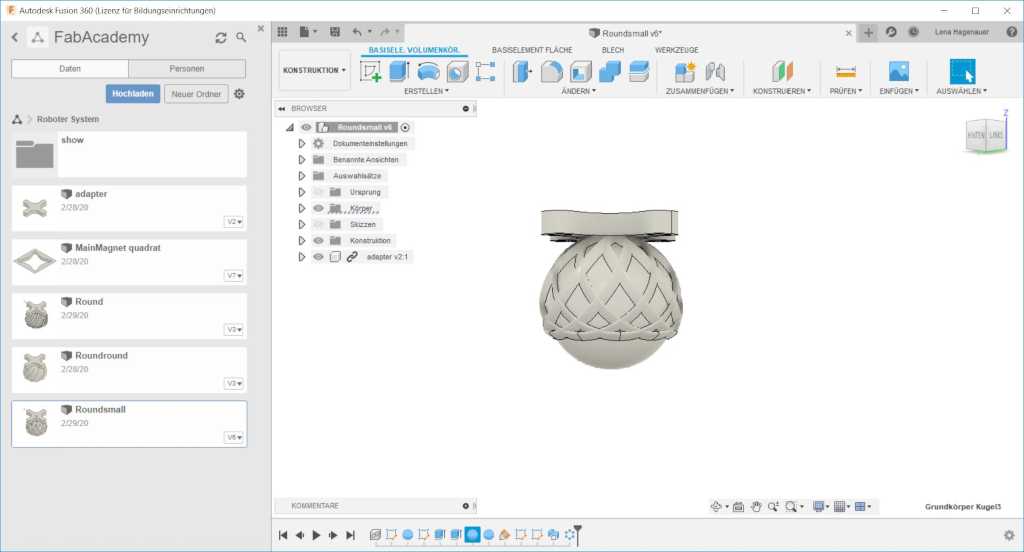Screen dimensions: 1024x552
Task: Refresh the FabAcademy data panel
Action: [x=221, y=38]
